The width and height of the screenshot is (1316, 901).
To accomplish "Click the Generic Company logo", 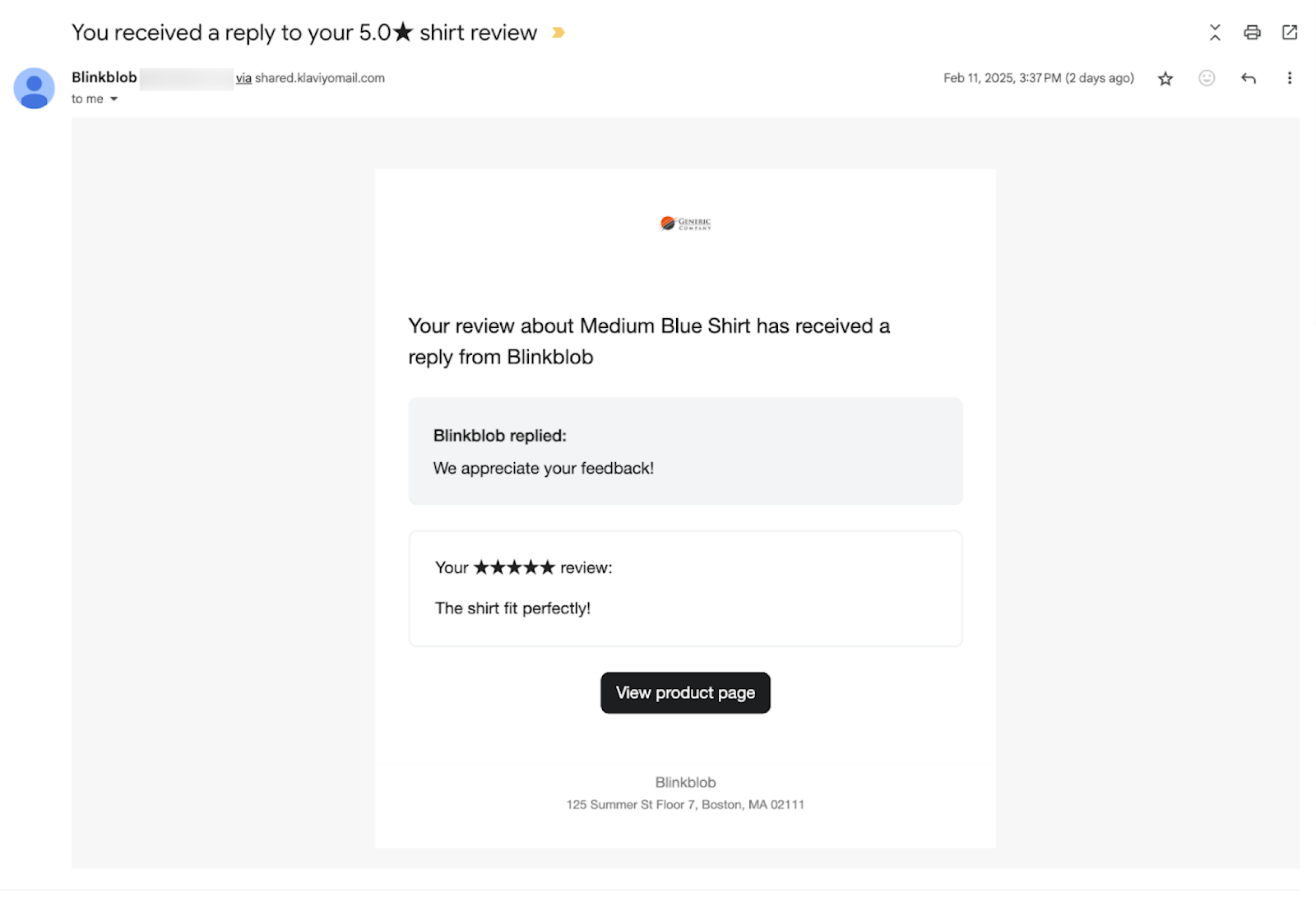I will [x=685, y=224].
